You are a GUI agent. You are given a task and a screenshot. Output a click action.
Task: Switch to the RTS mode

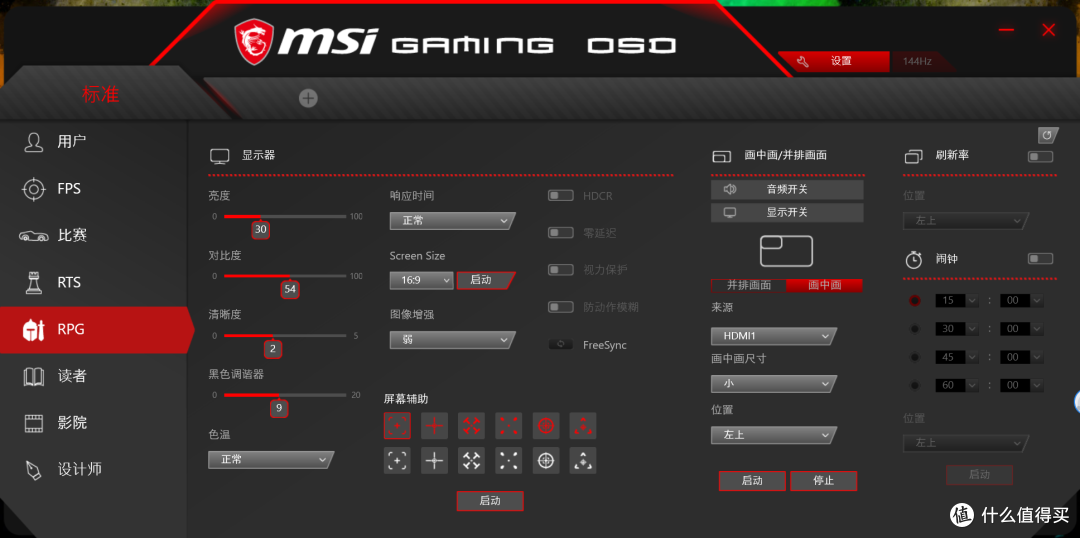click(x=94, y=282)
